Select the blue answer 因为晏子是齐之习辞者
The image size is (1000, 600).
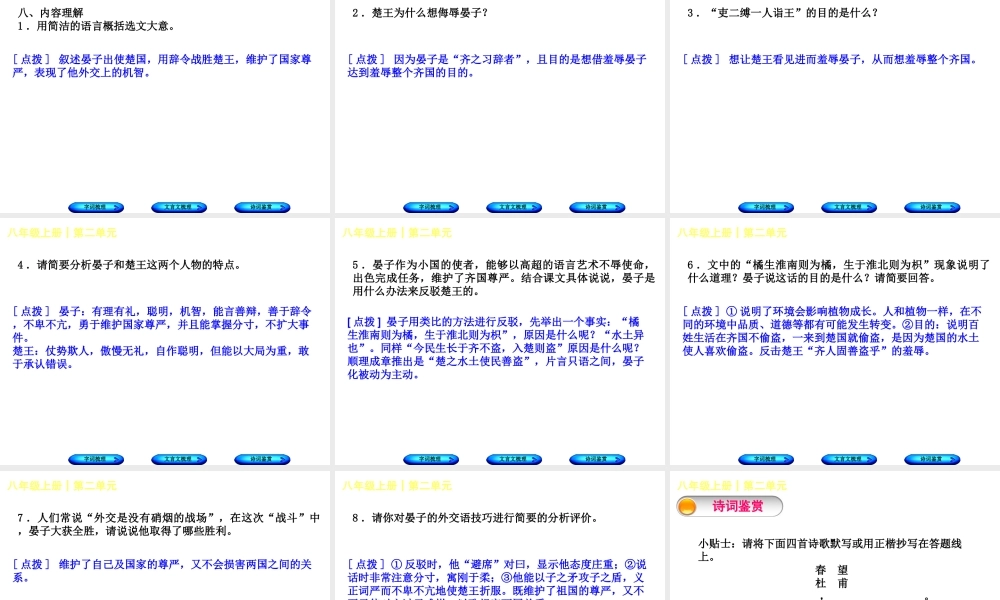tap(497, 66)
